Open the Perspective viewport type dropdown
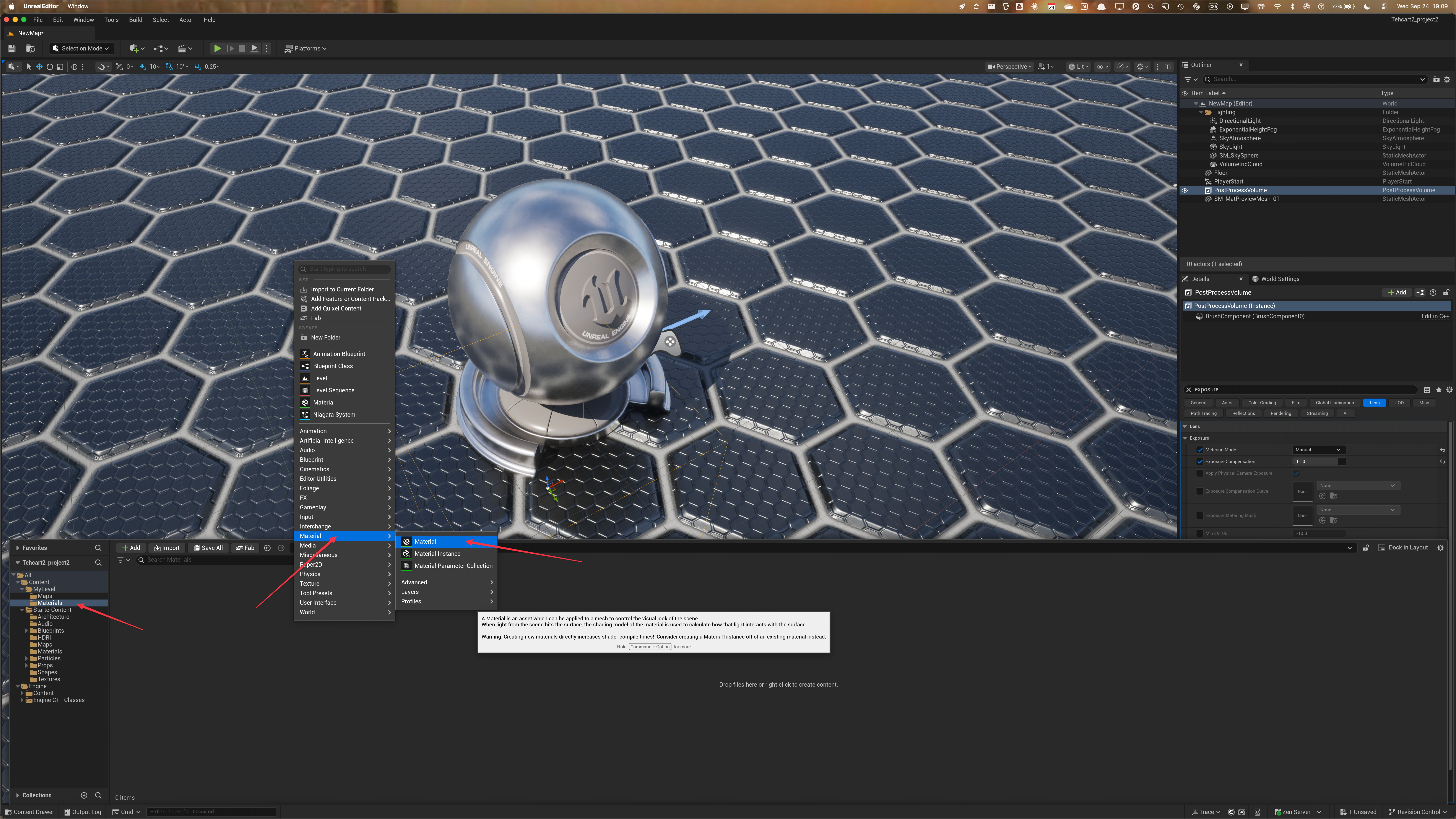Image resolution: width=1456 pixels, height=819 pixels. [1009, 67]
